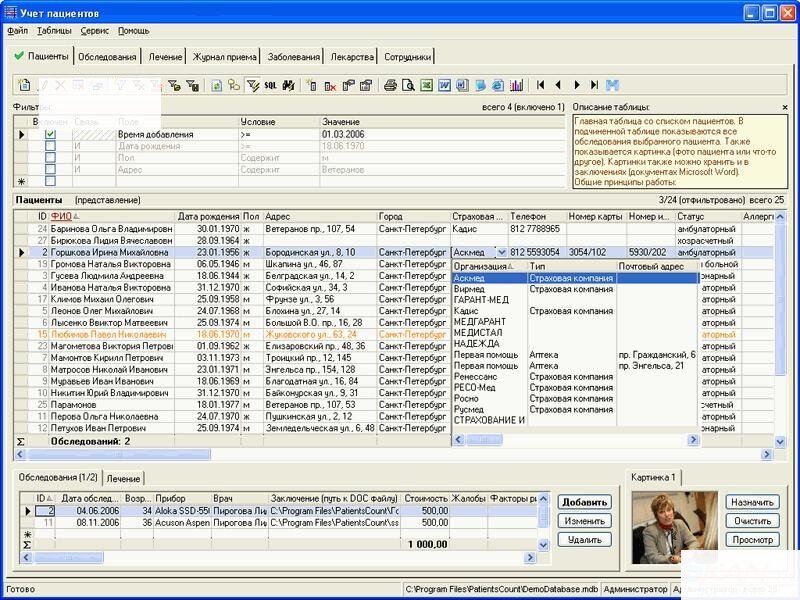The width and height of the screenshot is (800, 600).
Task: Click the add field toolbar icon
Action: (312, 85)
